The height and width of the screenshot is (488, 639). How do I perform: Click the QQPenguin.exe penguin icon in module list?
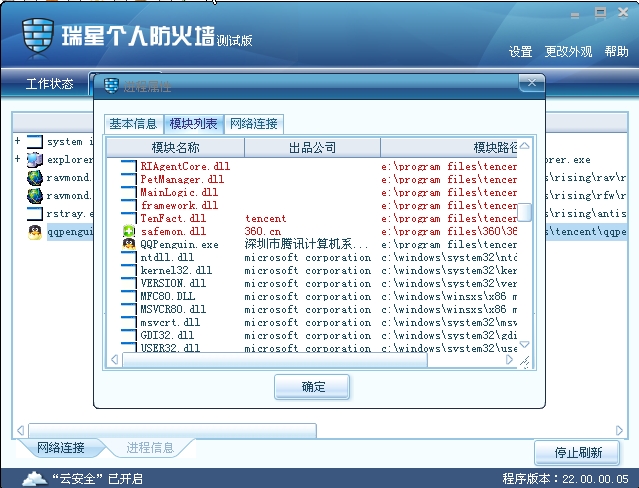[129, 244]
